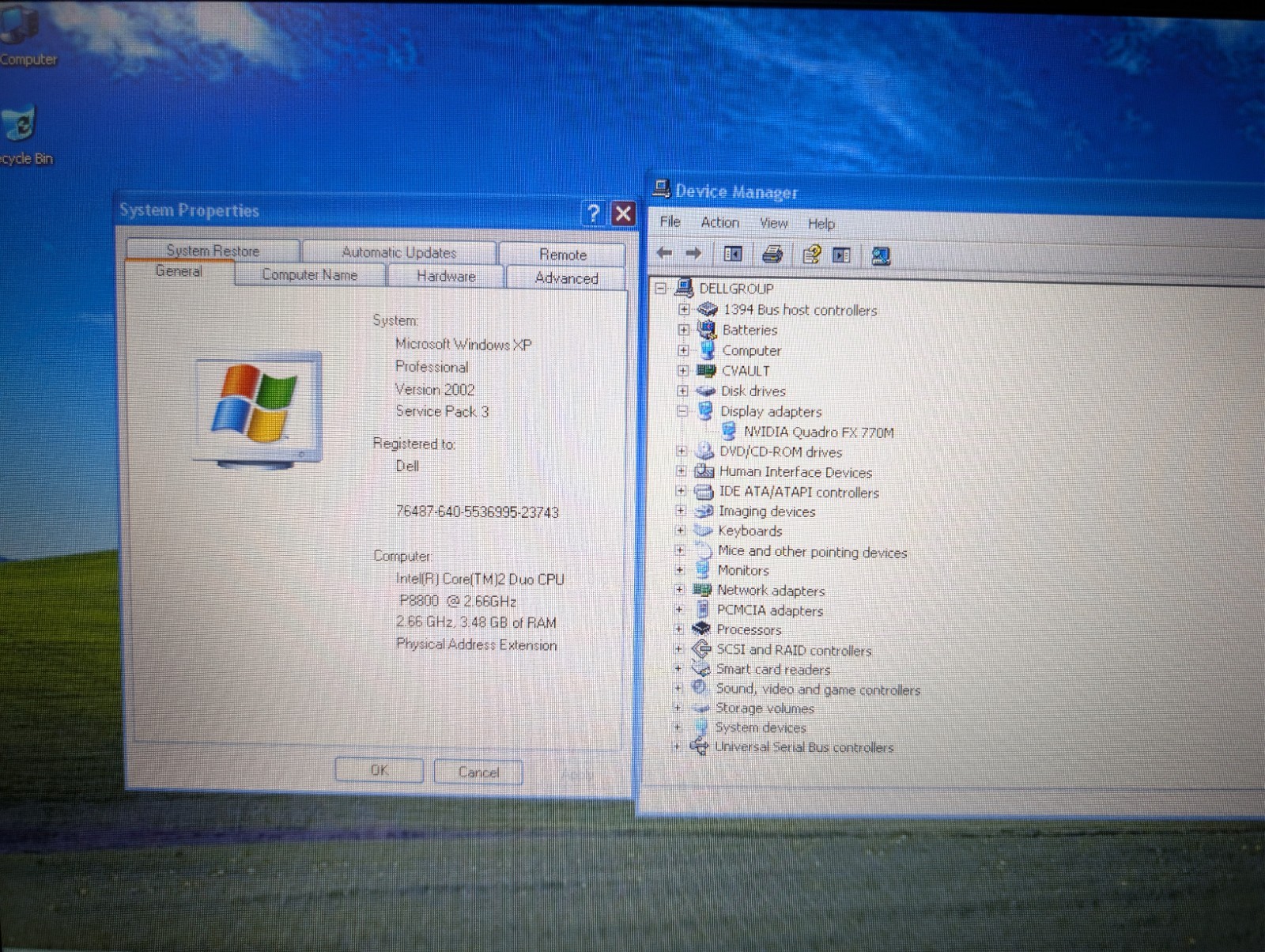1265x952 pixels.
Task: Expand the Batteries node
Action: (x=683, y=329)
